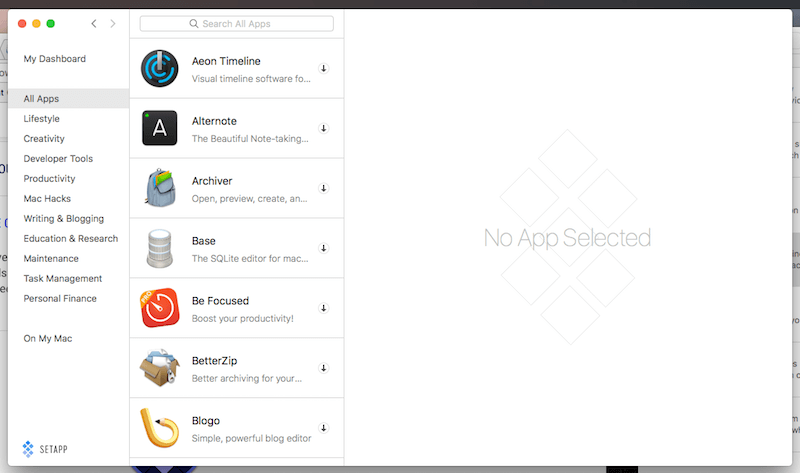
Task: Select Developer Tools category
Action: (x=58, y=159)
